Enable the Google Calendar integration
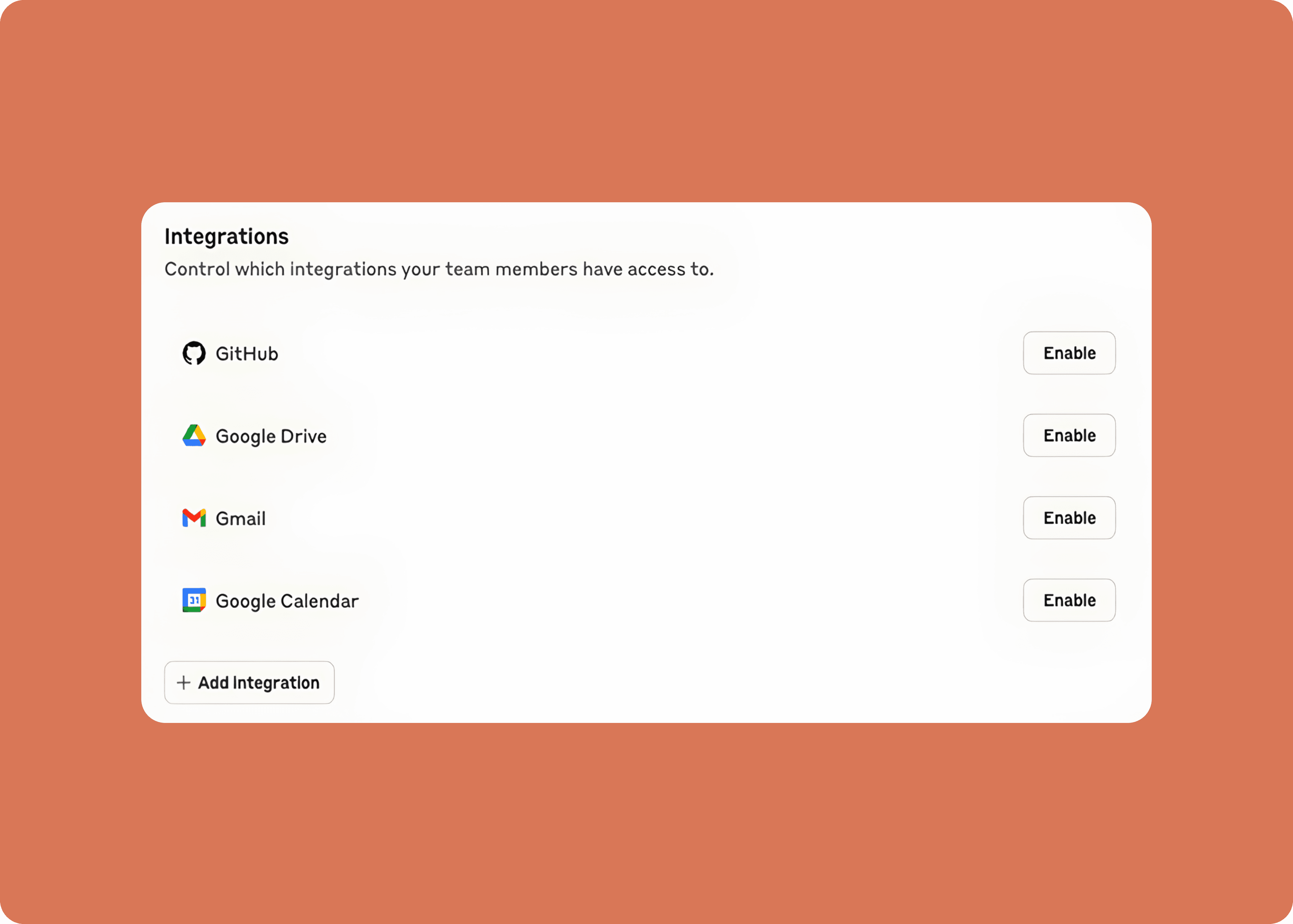 [1069, 600]
